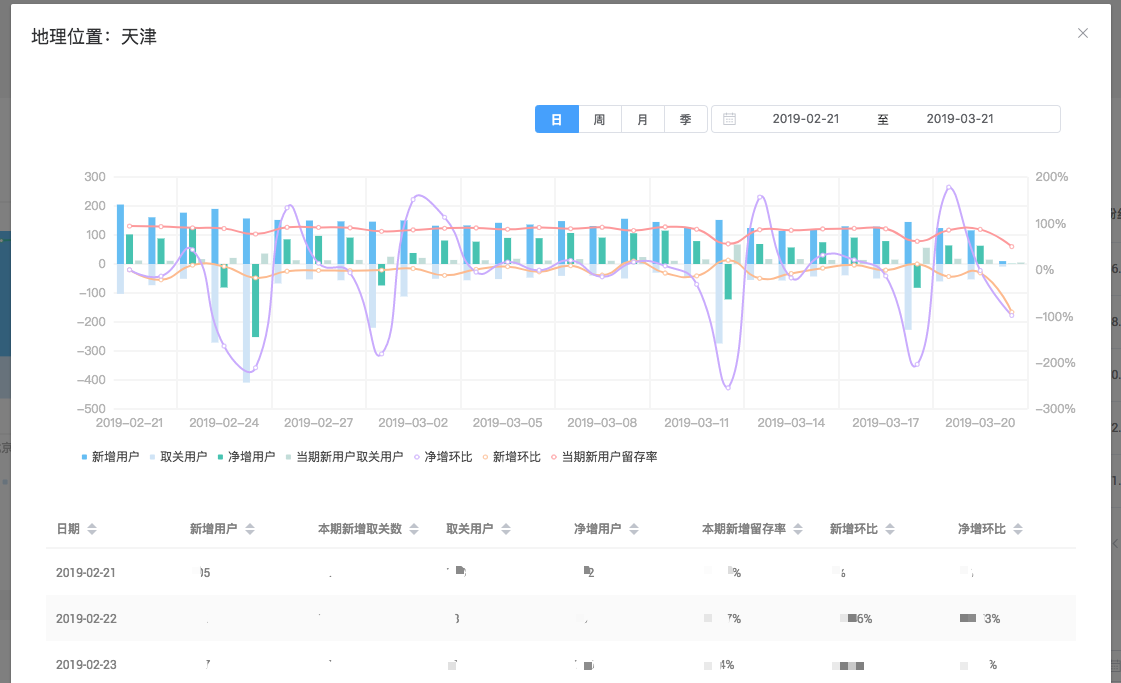
Task: Hide the 净增环比 line series
Action: point(442,457)
